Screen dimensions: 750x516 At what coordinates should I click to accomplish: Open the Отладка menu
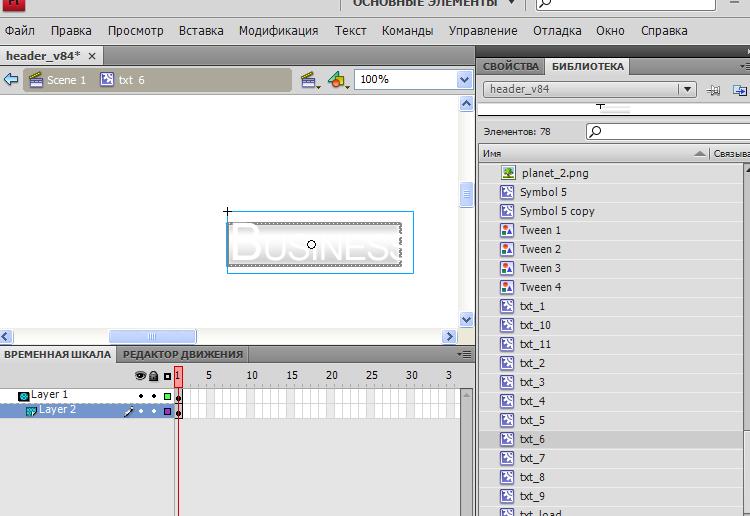pyautogui.click(x=557, y=31)
